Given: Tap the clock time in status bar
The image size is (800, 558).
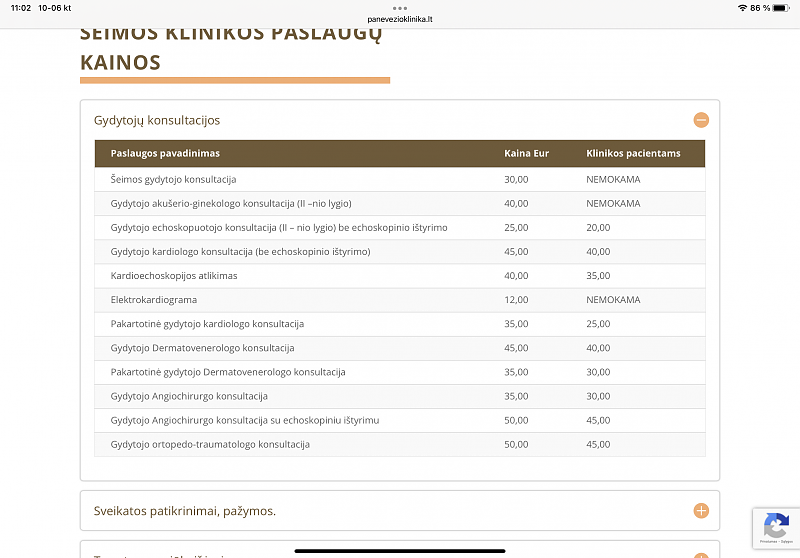Looking at the screenshot, I should click(x=19, y=8).
